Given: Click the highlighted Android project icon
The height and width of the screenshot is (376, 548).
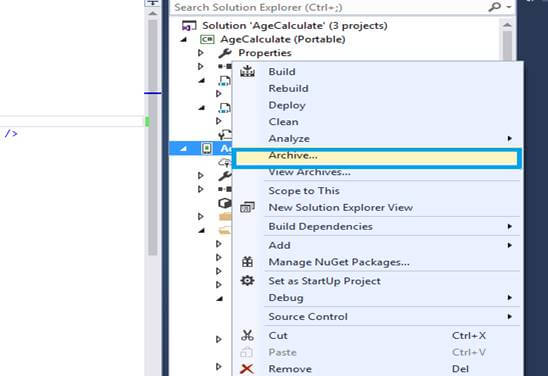Looking at the screenshot, I should (x=207, y=149).
